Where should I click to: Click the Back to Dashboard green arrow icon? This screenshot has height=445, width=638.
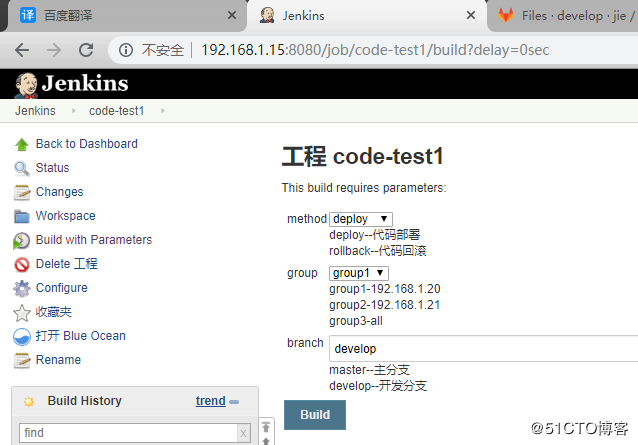coord(22,144)
